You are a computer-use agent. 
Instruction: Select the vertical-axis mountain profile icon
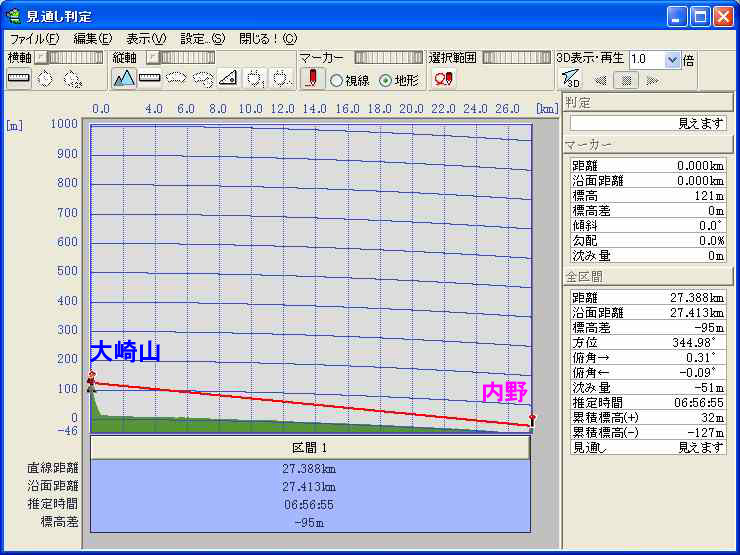(x=124, y=78)
